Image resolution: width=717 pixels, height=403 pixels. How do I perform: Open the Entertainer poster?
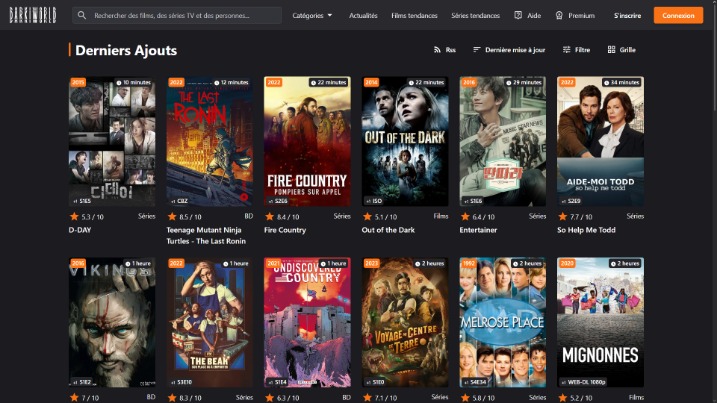point(503,141)
